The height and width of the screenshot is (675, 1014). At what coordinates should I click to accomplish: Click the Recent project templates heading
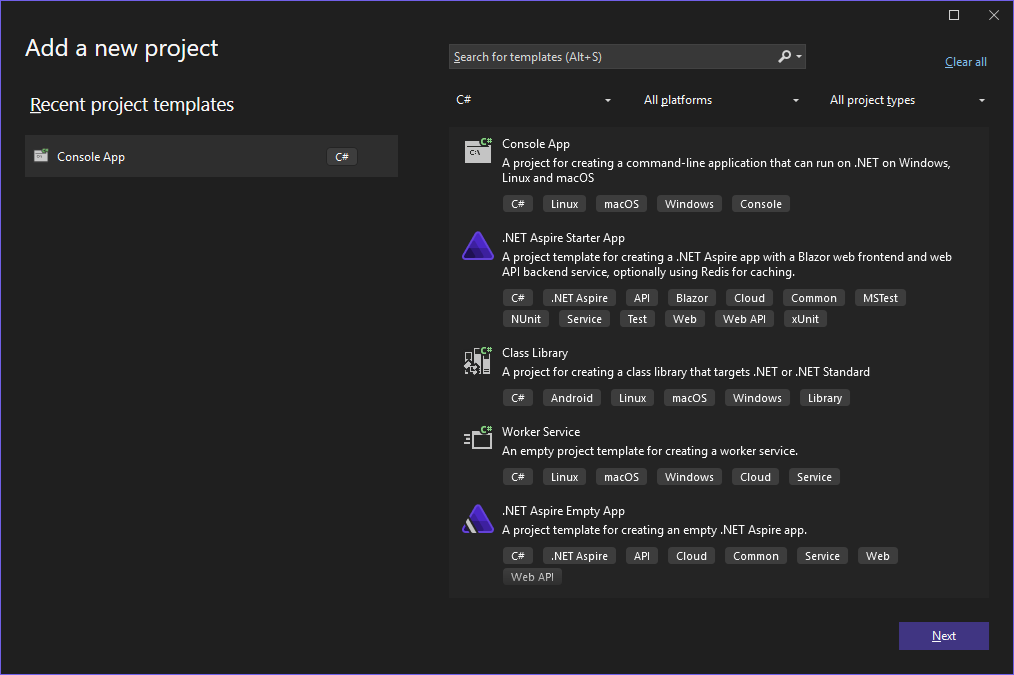pos(132,104)
